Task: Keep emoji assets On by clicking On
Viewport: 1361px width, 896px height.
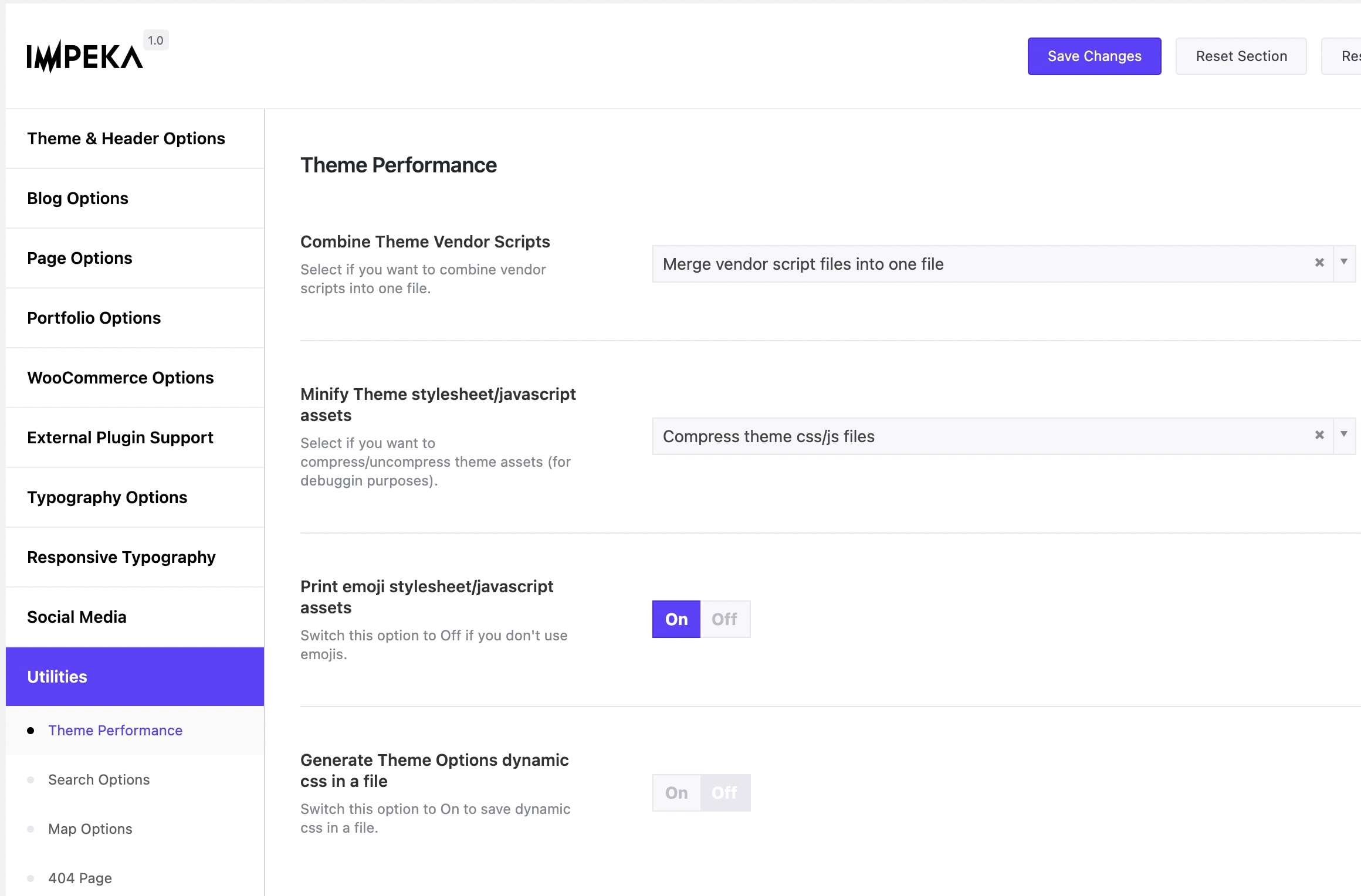Action: [x=675, y=619]
